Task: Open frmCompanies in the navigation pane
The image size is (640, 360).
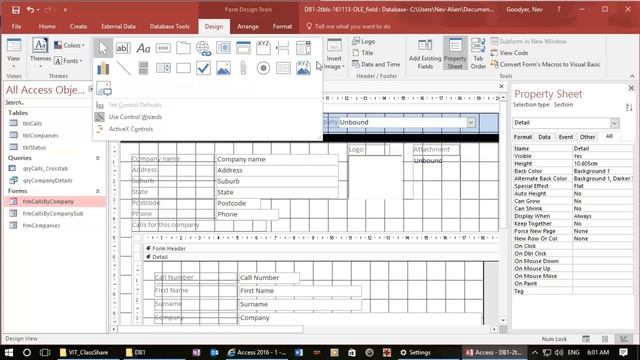Action: coord(41,226)
